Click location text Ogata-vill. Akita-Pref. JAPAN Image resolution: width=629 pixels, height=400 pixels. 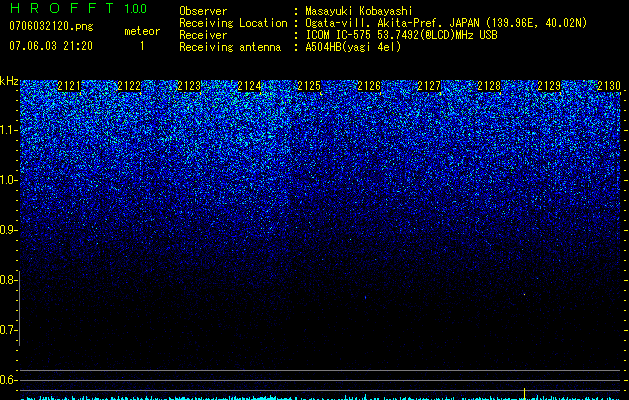392,23
